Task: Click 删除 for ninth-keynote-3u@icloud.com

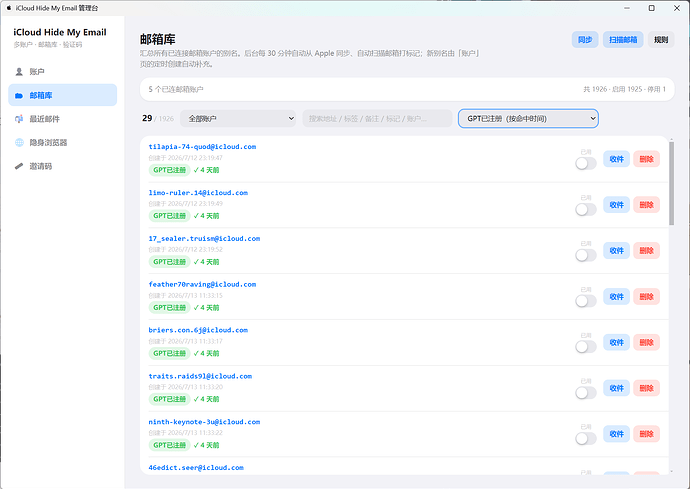Action: [x=646, y=434]
